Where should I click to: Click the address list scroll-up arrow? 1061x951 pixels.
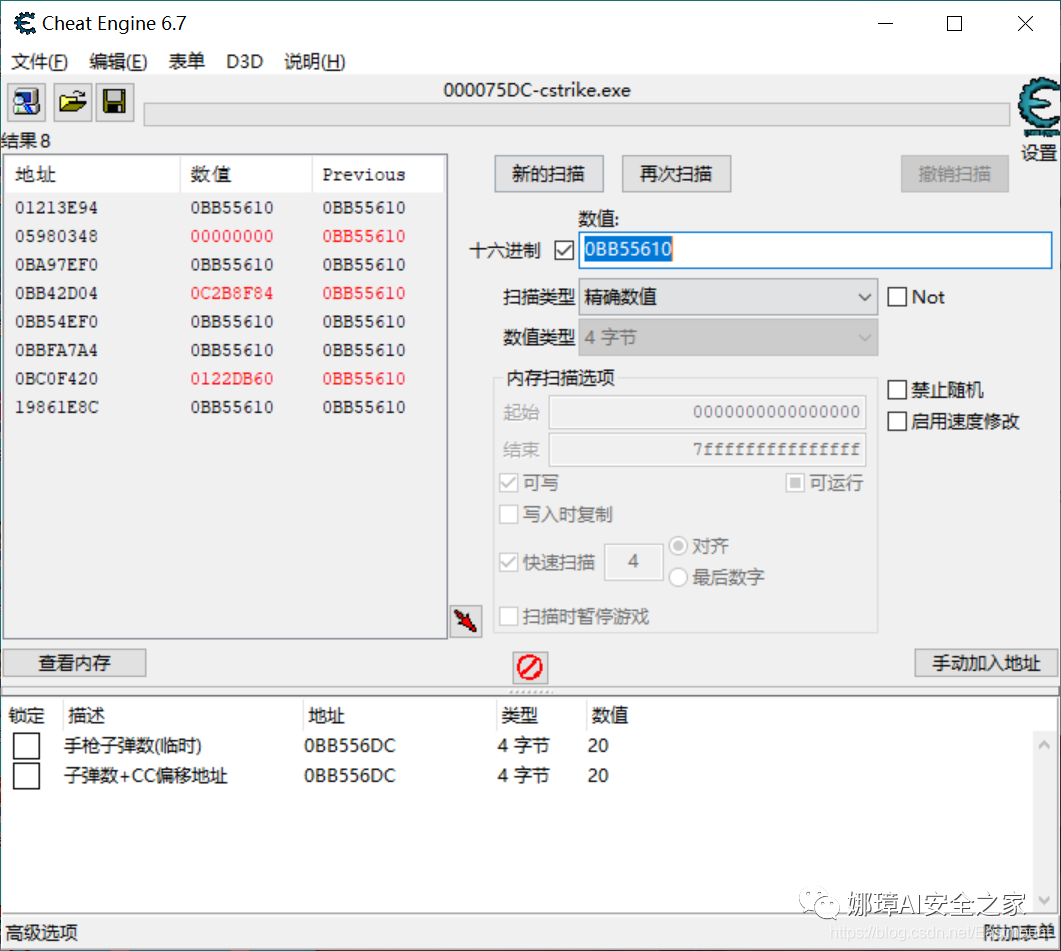(1044, 745)
